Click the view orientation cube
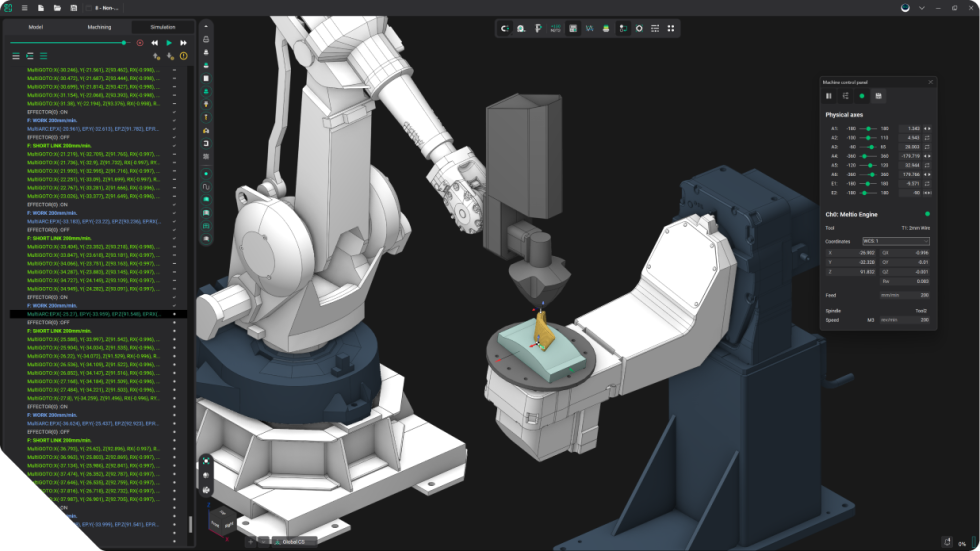The height and width of the screenshot is (551, 980). coord(222,522)
